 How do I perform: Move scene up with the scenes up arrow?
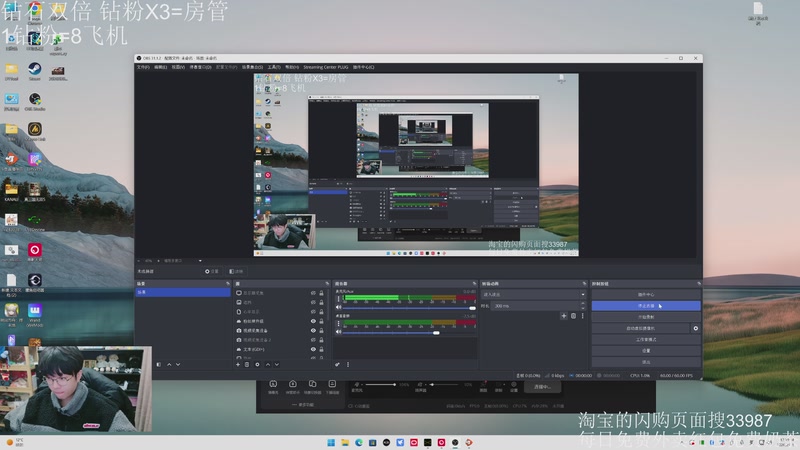169,365
